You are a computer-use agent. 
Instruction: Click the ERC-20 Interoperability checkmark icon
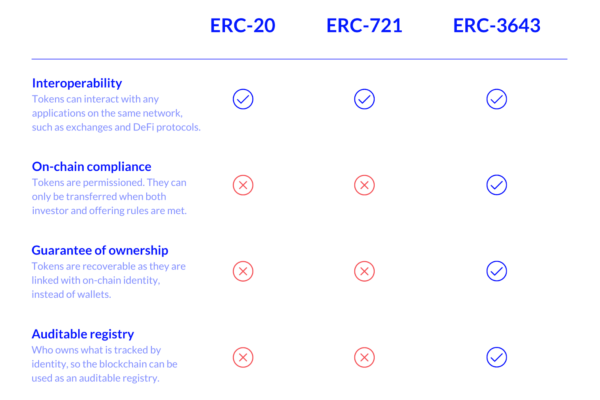click(243, 99)
